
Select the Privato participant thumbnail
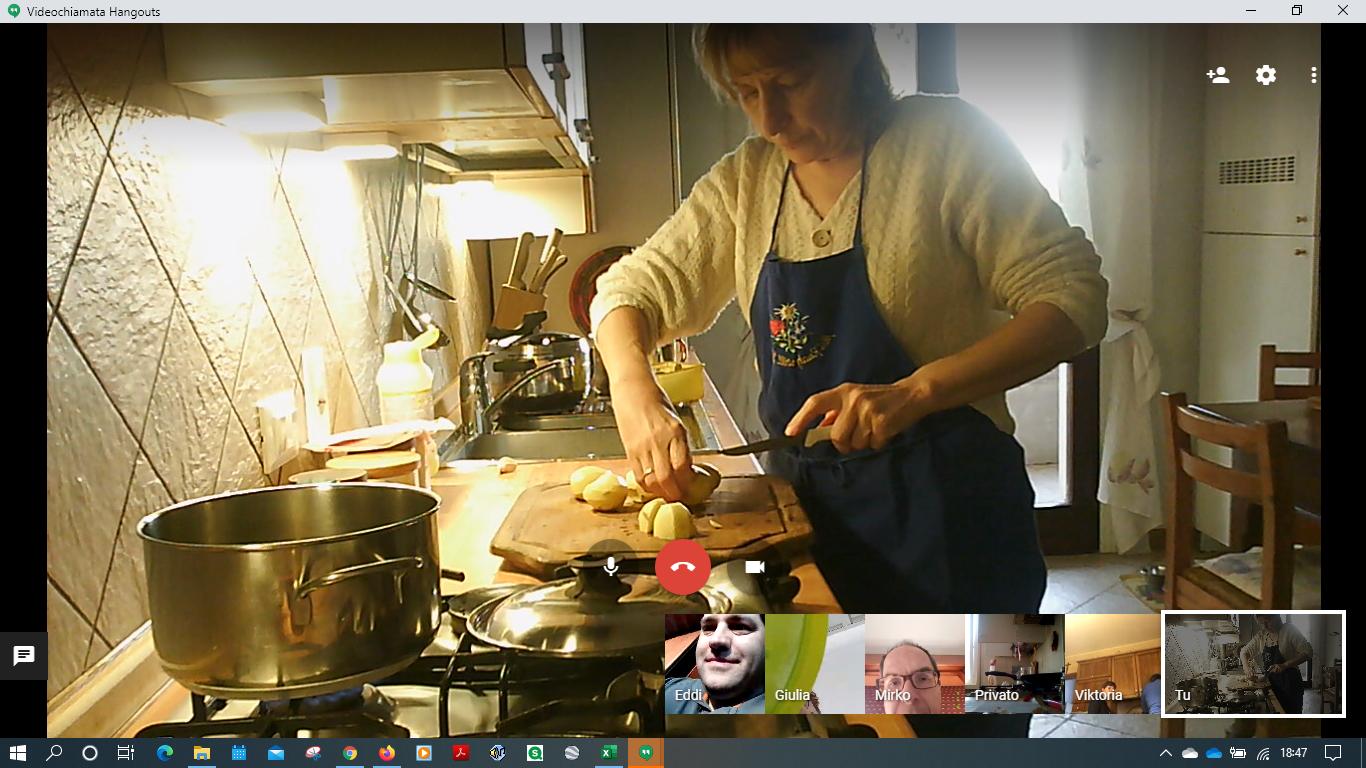point(1014,664)
